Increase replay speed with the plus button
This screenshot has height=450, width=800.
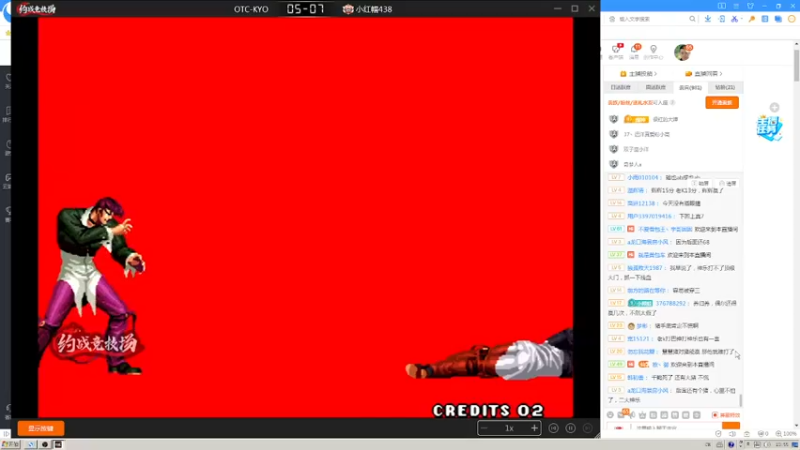pos(534,428)
